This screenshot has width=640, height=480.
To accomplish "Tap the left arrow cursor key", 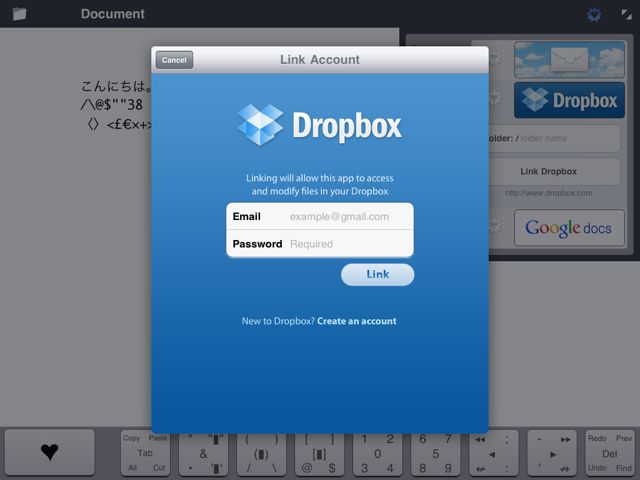I will pos(493,453).
